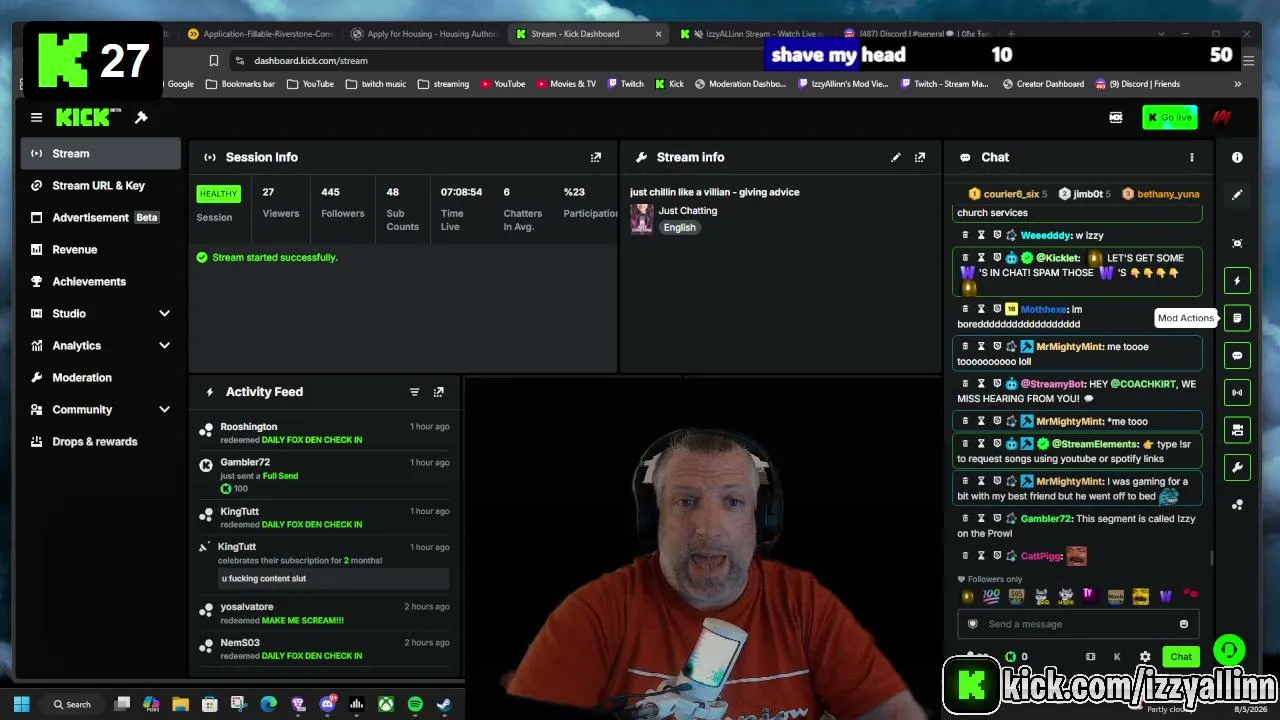Image resolution: width=1280 pixels, height=720 pixels.
Task: Switch to the Apply for Housing browser tab
Action: coord(422,34)
